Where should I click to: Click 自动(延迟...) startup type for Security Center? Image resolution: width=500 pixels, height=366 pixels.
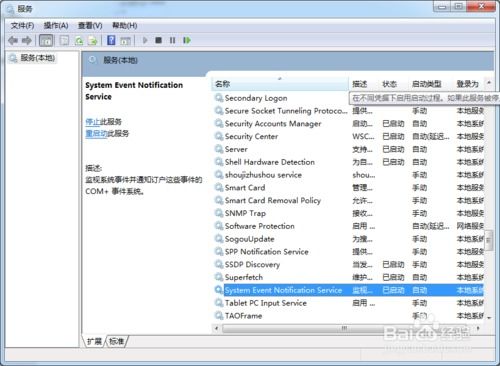click(x=431, y=136)
